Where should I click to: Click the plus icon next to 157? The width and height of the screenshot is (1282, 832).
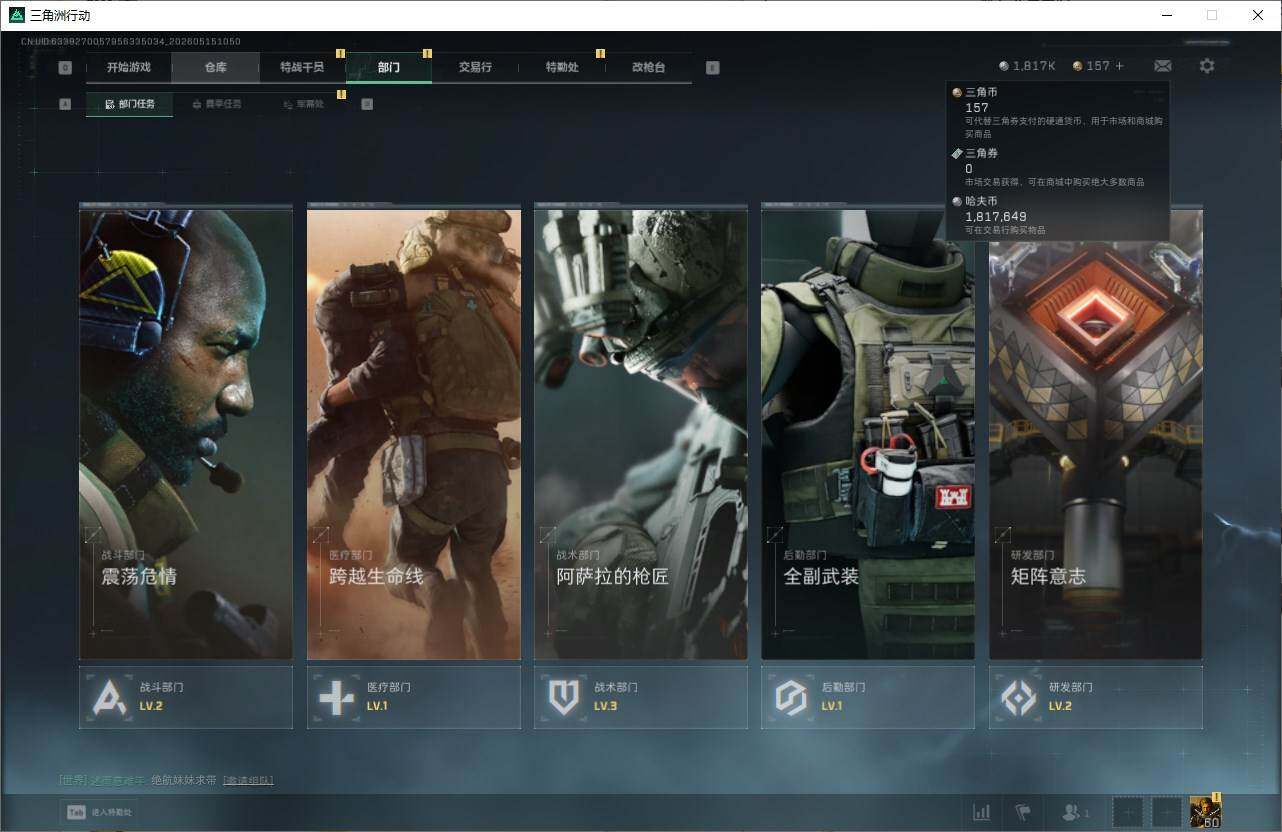click(1119, 66)
